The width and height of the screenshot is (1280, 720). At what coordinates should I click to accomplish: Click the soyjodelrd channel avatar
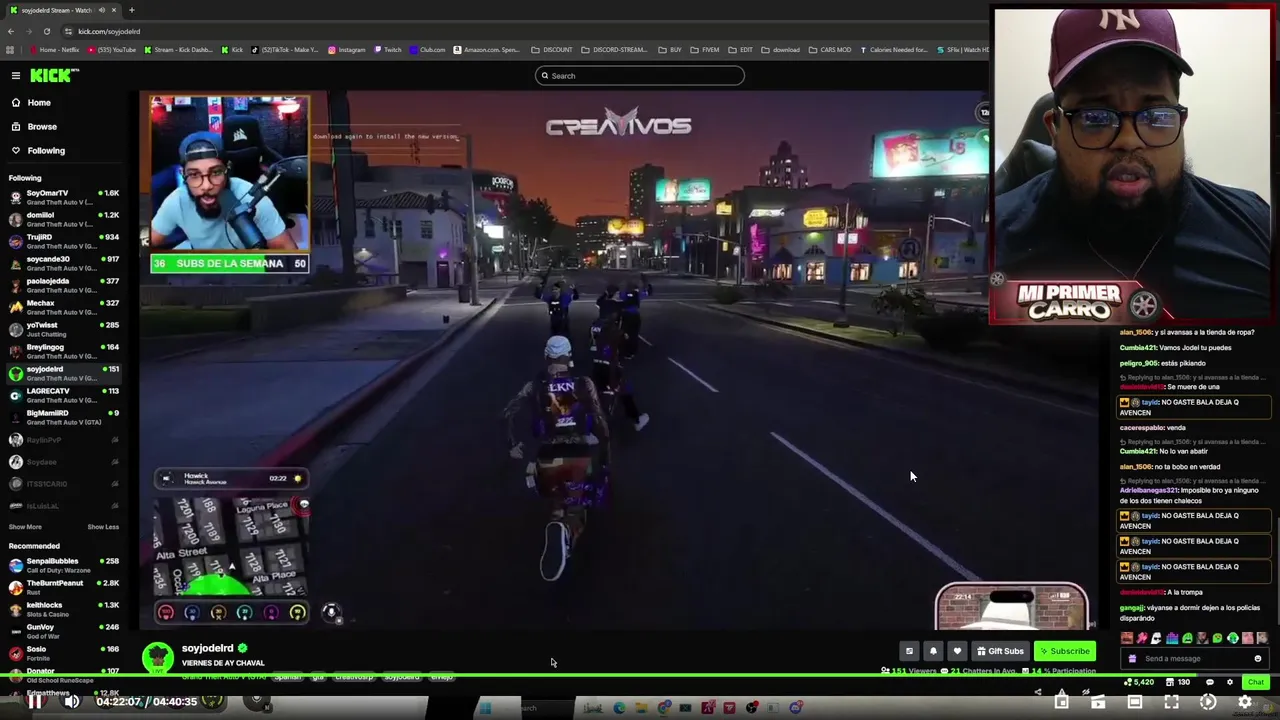[157, 657]
